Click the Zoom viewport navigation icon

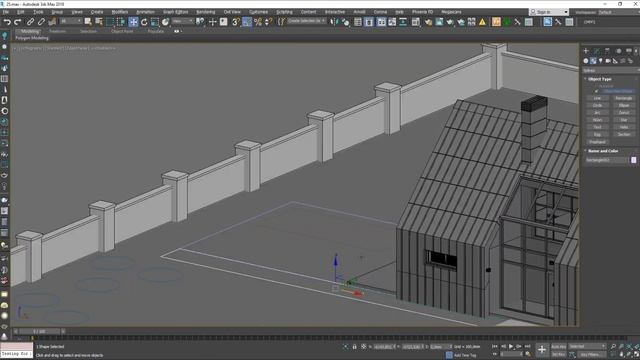click(x=613, y=346)
